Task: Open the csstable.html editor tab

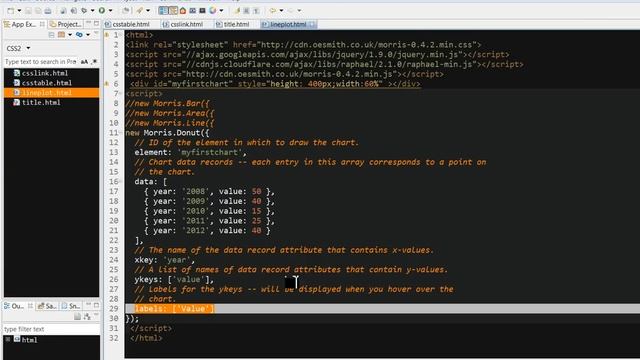Action: tap(127, 24)
